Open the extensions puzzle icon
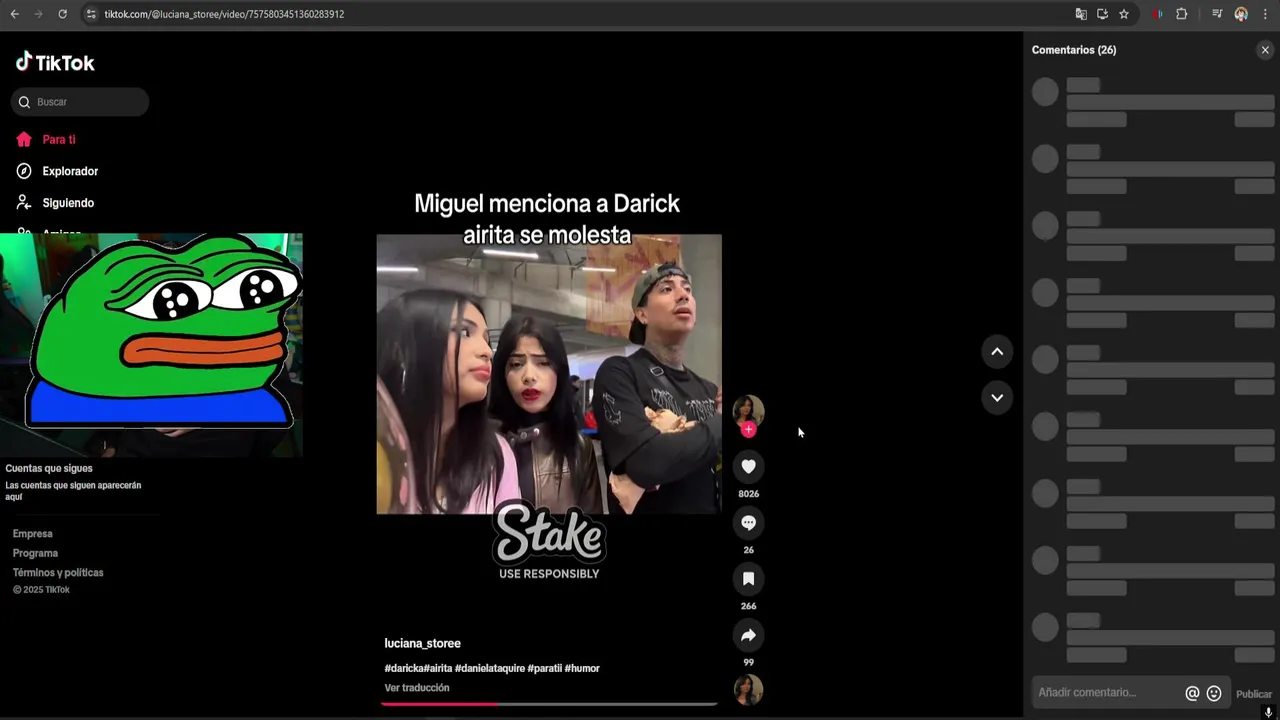This screenshot has height=720, width=1280. 1181,14
